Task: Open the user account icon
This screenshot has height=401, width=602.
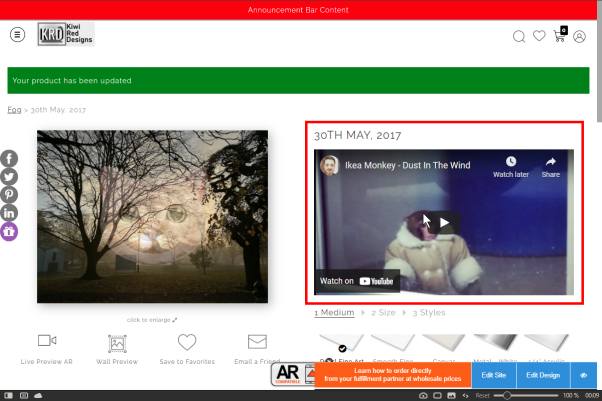Action: pyautogui.click(x=579, y=36)
